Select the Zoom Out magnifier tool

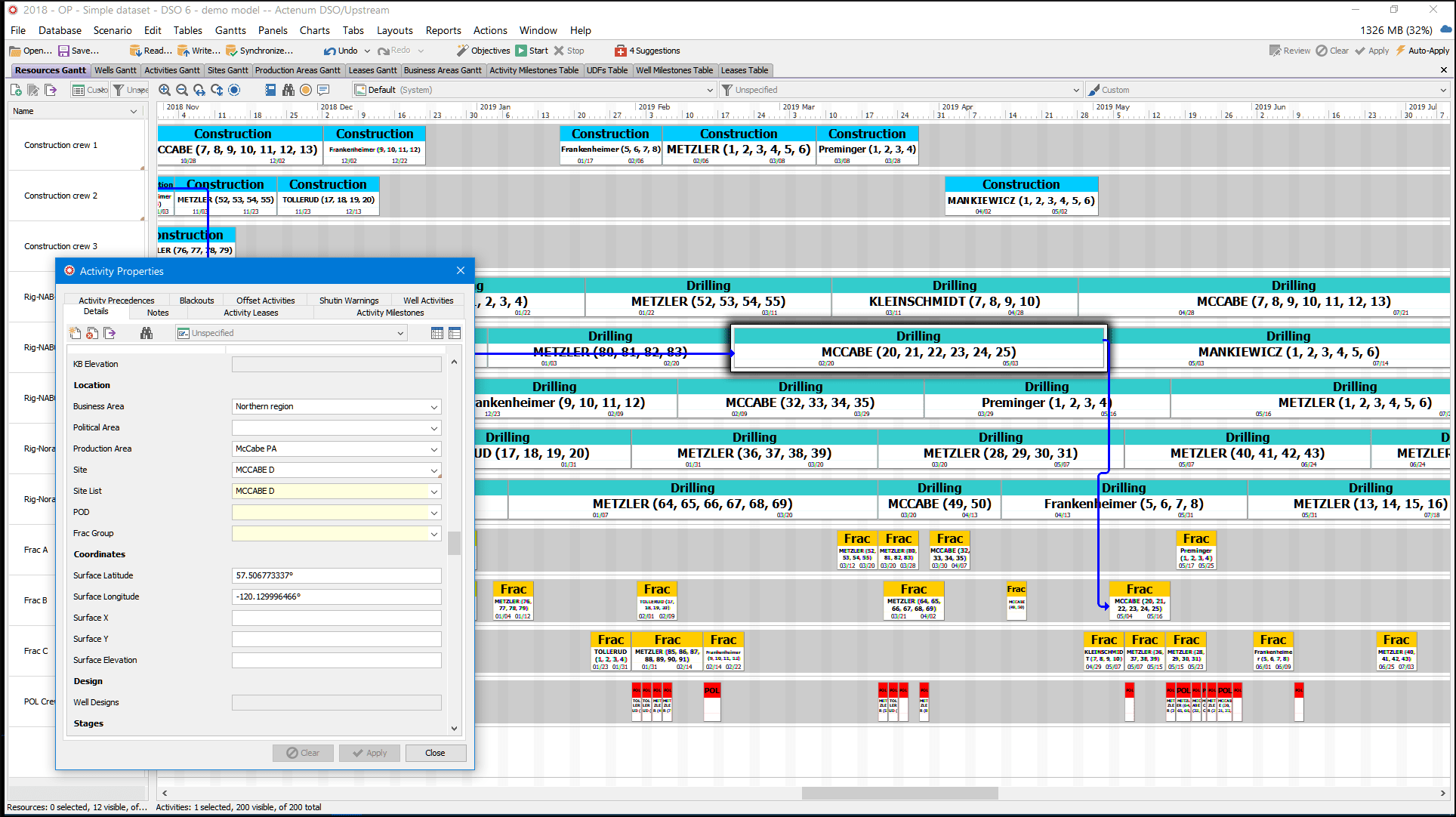tap(181, 89)
